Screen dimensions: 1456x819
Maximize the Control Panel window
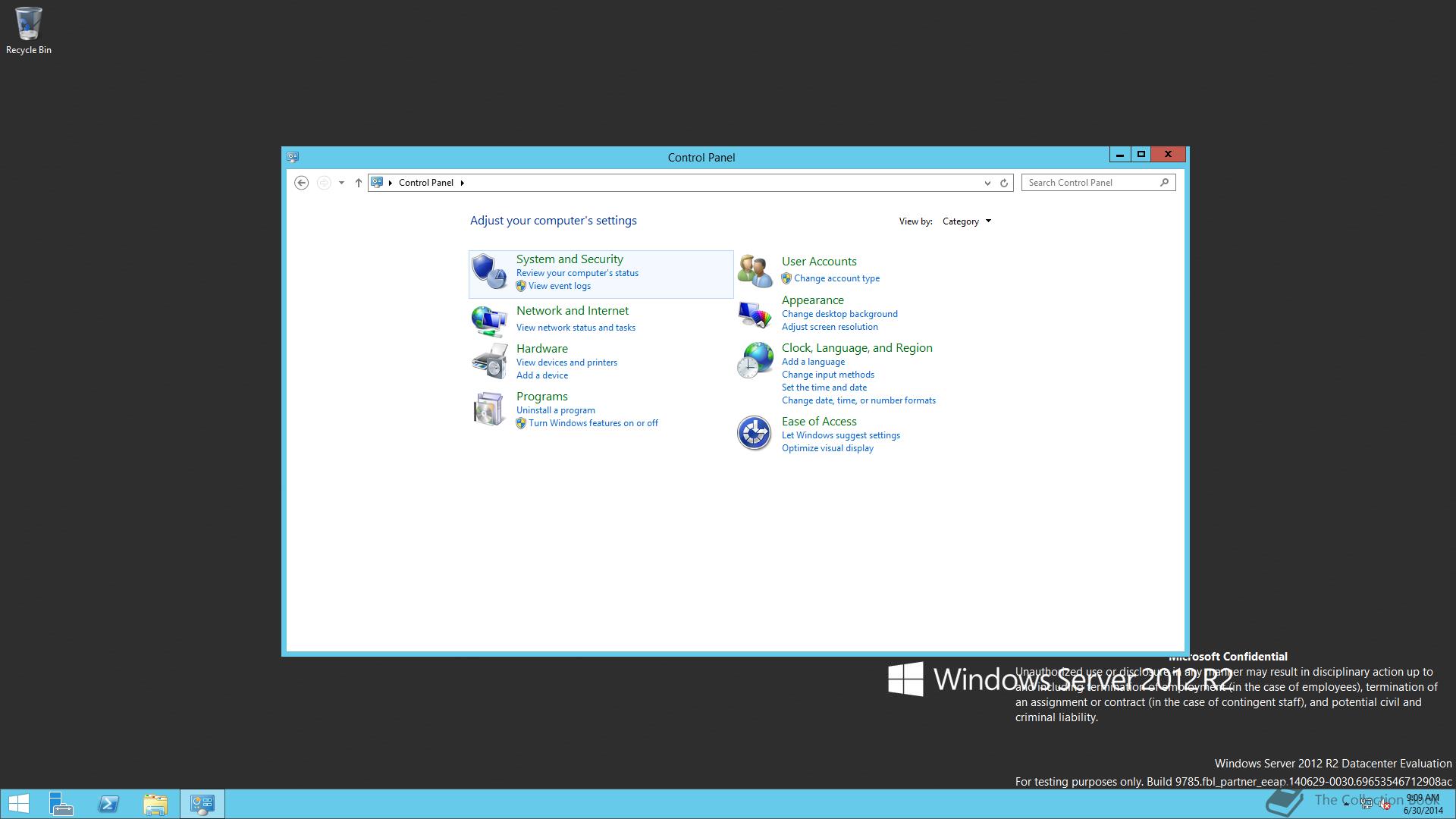tap(1141, 155)
